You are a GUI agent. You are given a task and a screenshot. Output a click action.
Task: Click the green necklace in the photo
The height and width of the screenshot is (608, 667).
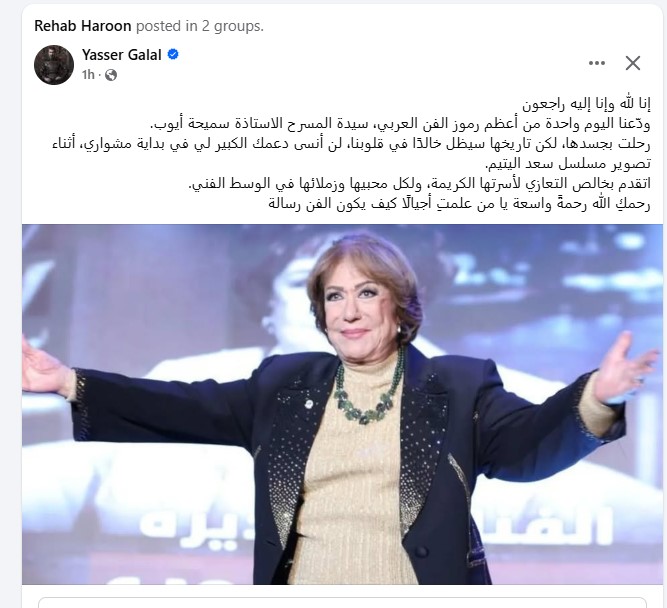click(x=367, y=394)
